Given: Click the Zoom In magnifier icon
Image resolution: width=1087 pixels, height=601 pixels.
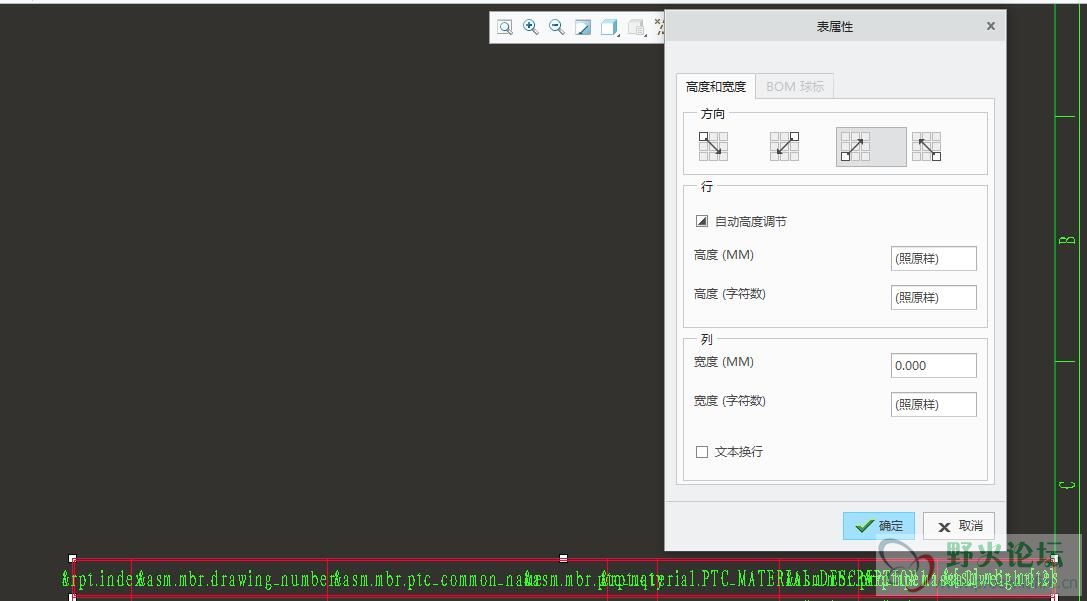Looking at the screenshot, I should pos(531,27).
